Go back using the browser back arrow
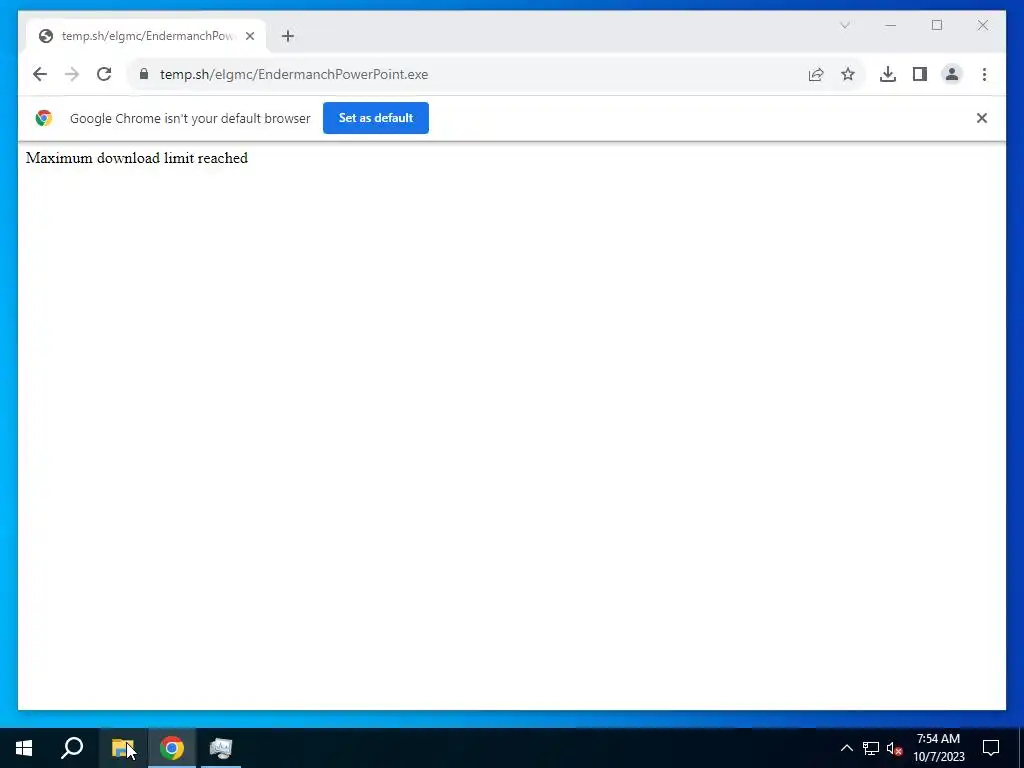Screen dimensions: 1024x768 click(x=40, y=74)
